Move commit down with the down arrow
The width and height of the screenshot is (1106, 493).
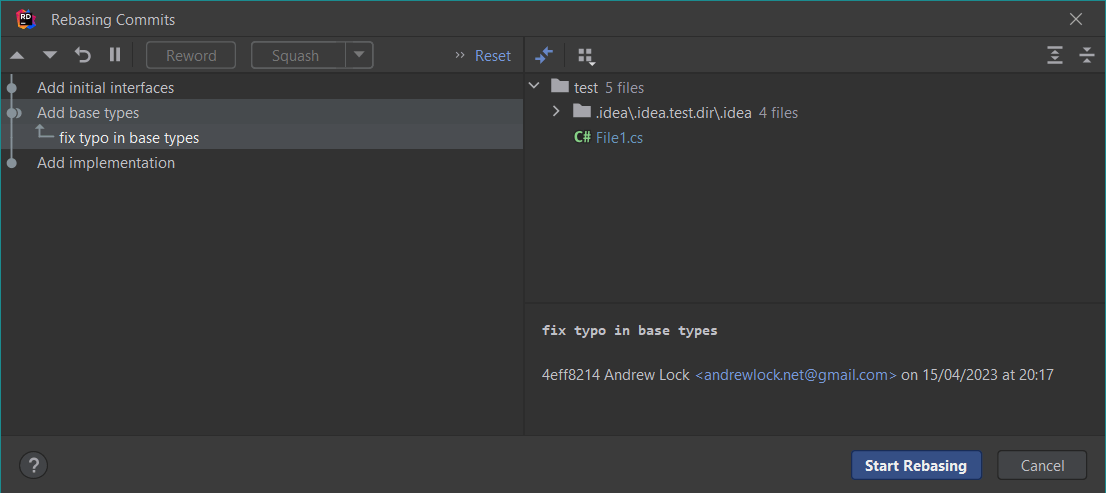click(49, 55)
